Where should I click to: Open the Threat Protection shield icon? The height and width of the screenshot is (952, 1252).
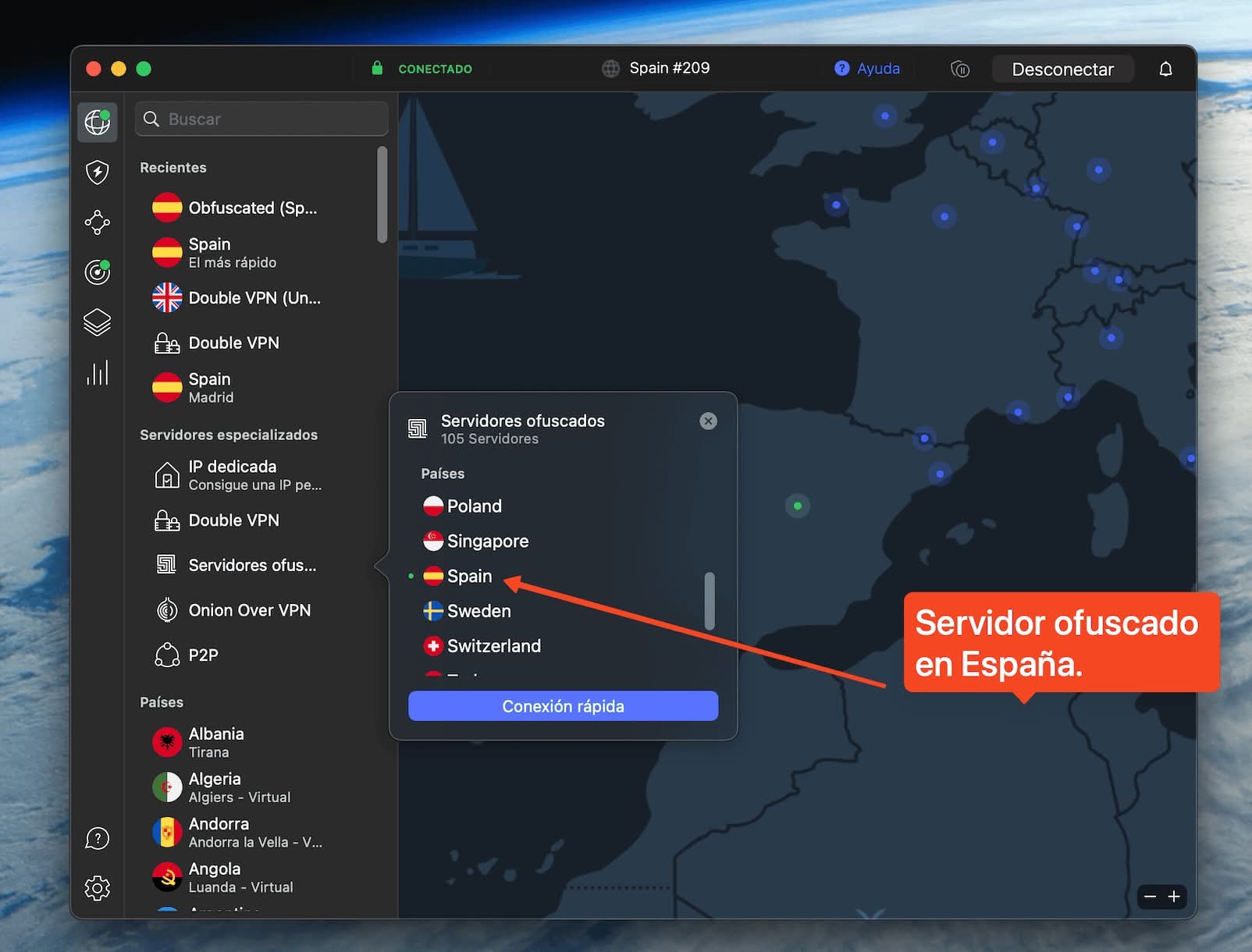pos(98,172)
